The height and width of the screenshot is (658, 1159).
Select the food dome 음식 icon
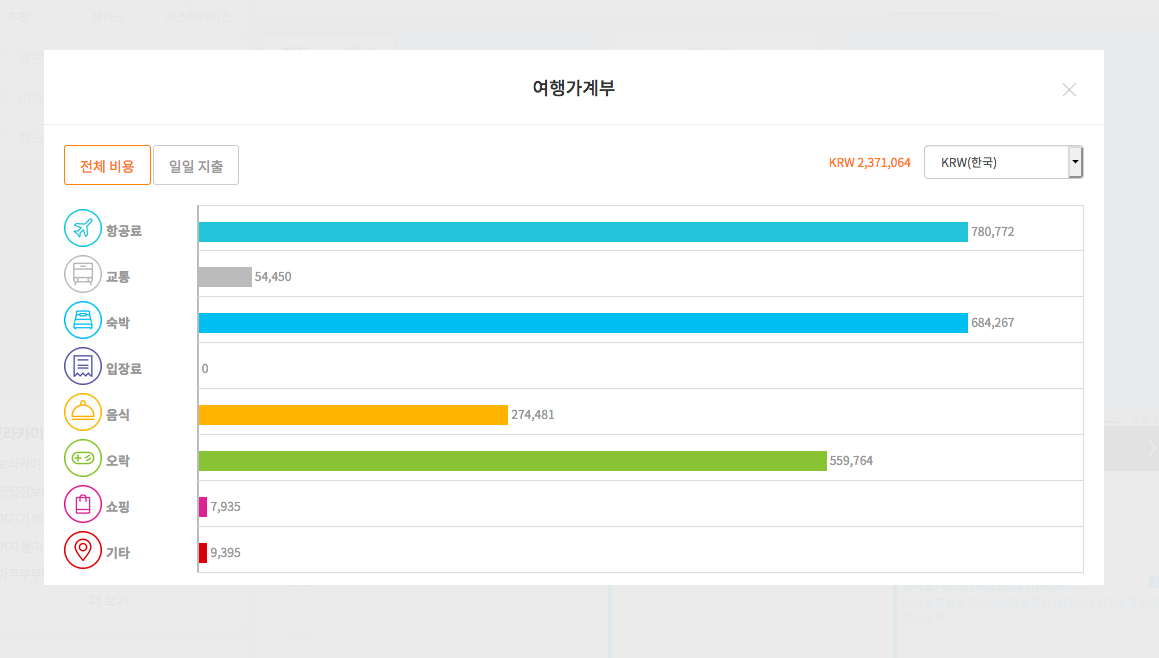tap(83, 412)
